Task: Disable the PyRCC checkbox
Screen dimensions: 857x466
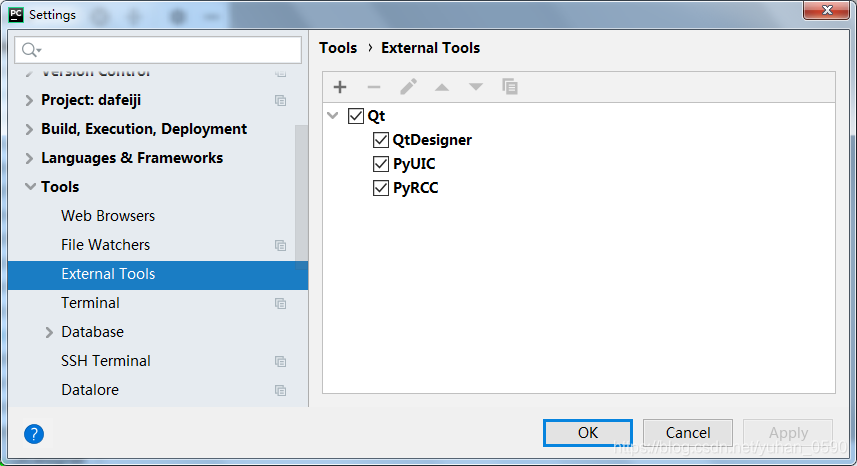Action: tap(381, 188)
